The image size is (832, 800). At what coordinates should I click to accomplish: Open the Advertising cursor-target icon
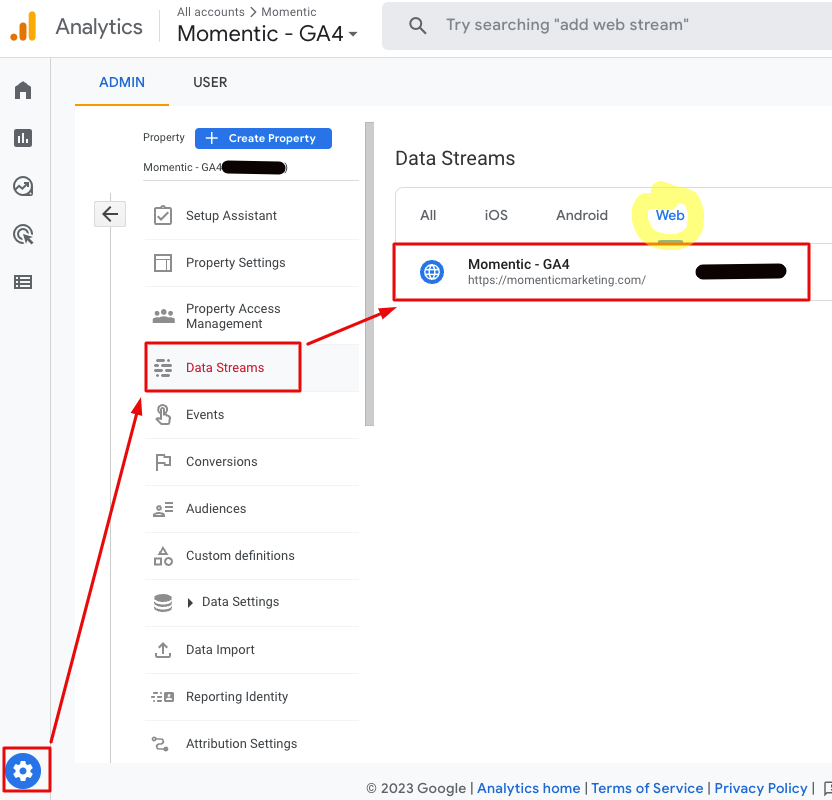[23, 234]
